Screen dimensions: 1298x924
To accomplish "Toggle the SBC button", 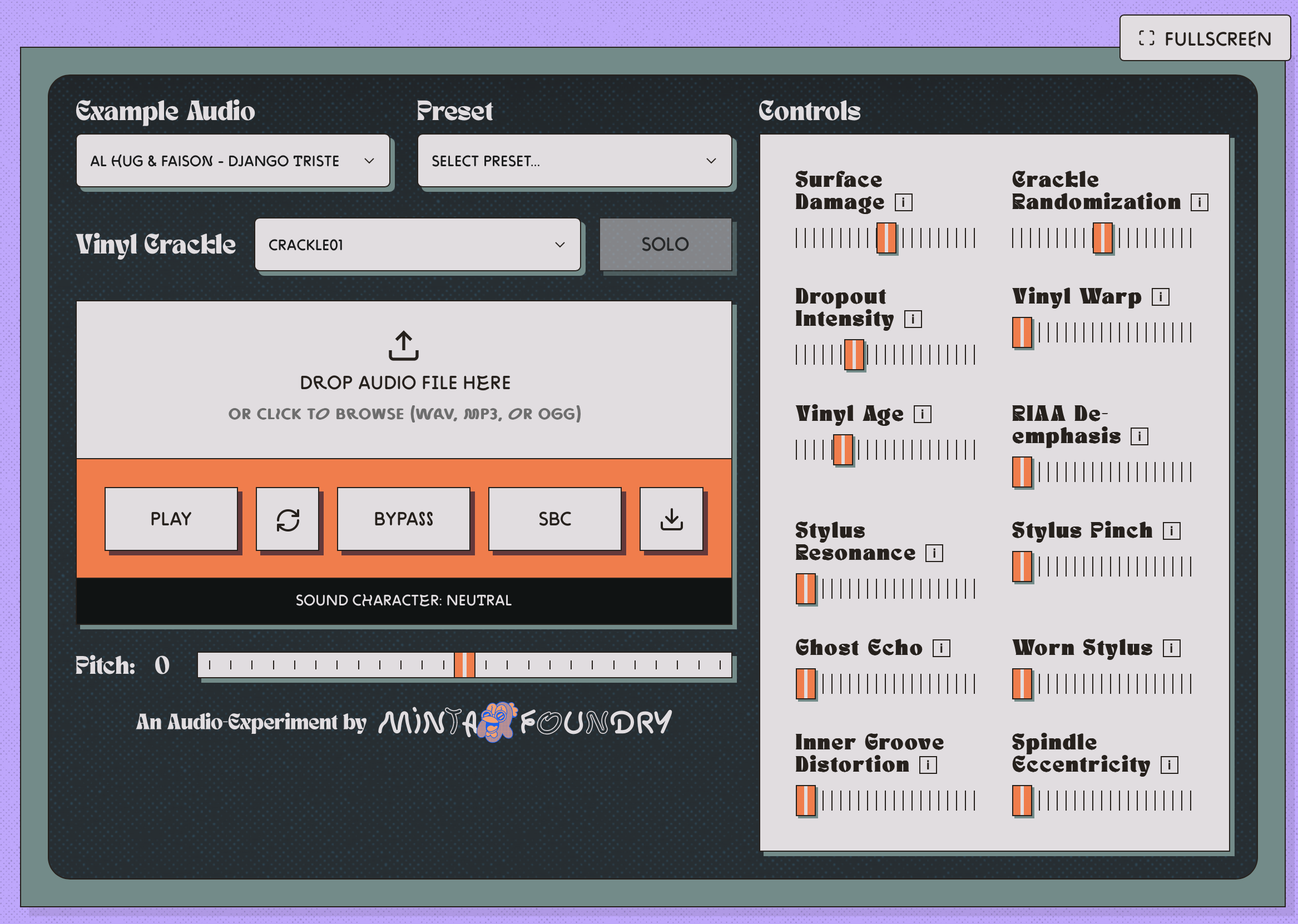I will point(555,519).
